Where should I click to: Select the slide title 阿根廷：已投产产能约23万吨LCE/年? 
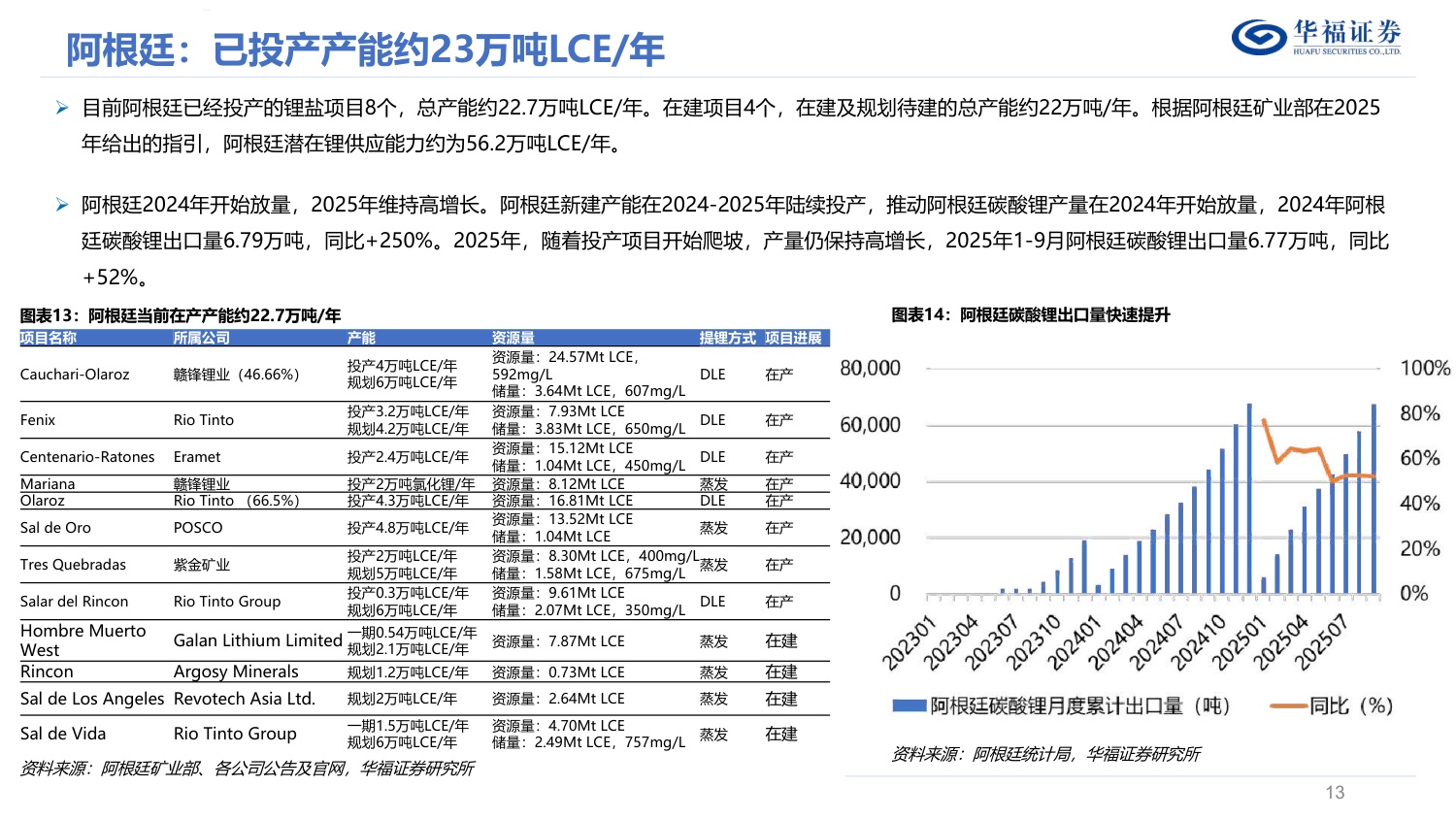pyautogui.click(x=365, y=50)
